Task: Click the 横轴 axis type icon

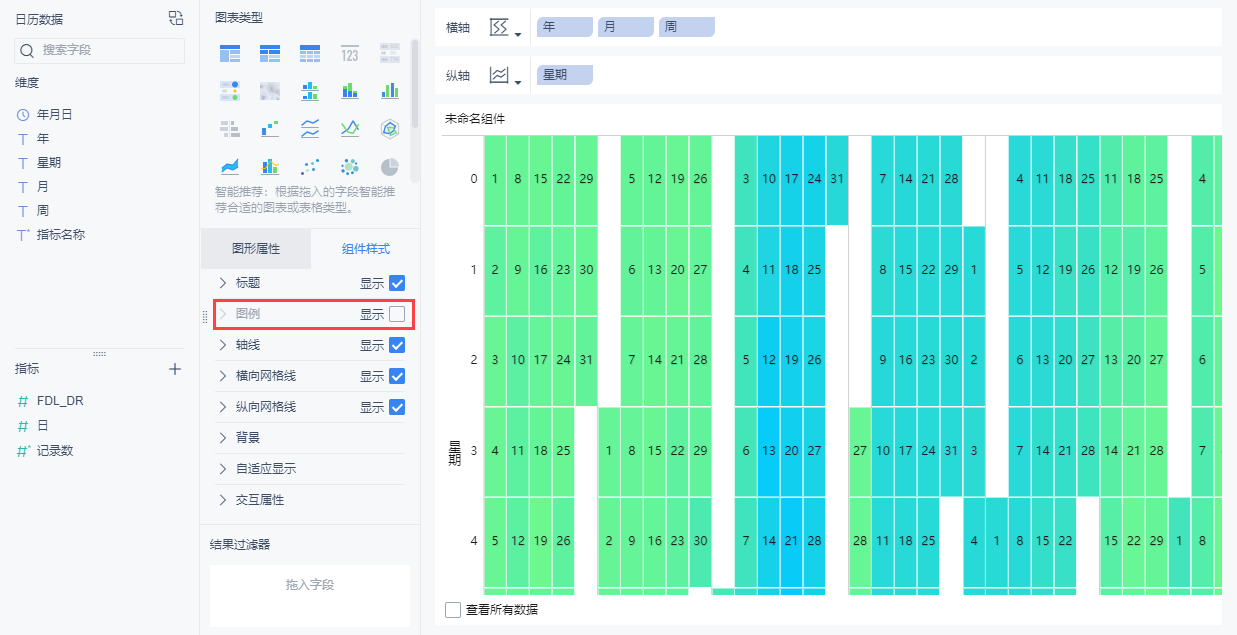Action: pyautogui.click(x=499, y=27)
